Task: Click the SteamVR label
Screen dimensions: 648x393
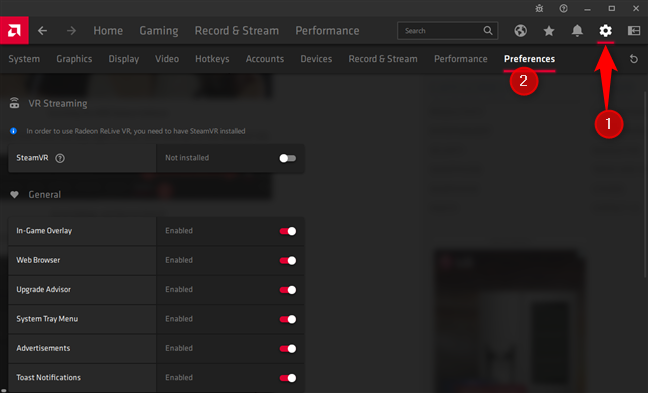Action: point(32,158)
